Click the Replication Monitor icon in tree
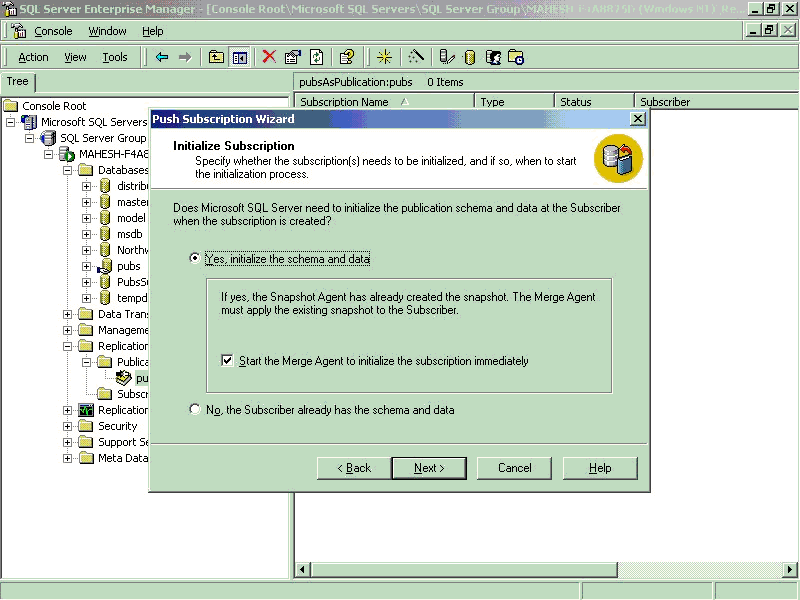Image resolution: width=800 pixels, height=600 pixels. point(86,410)
